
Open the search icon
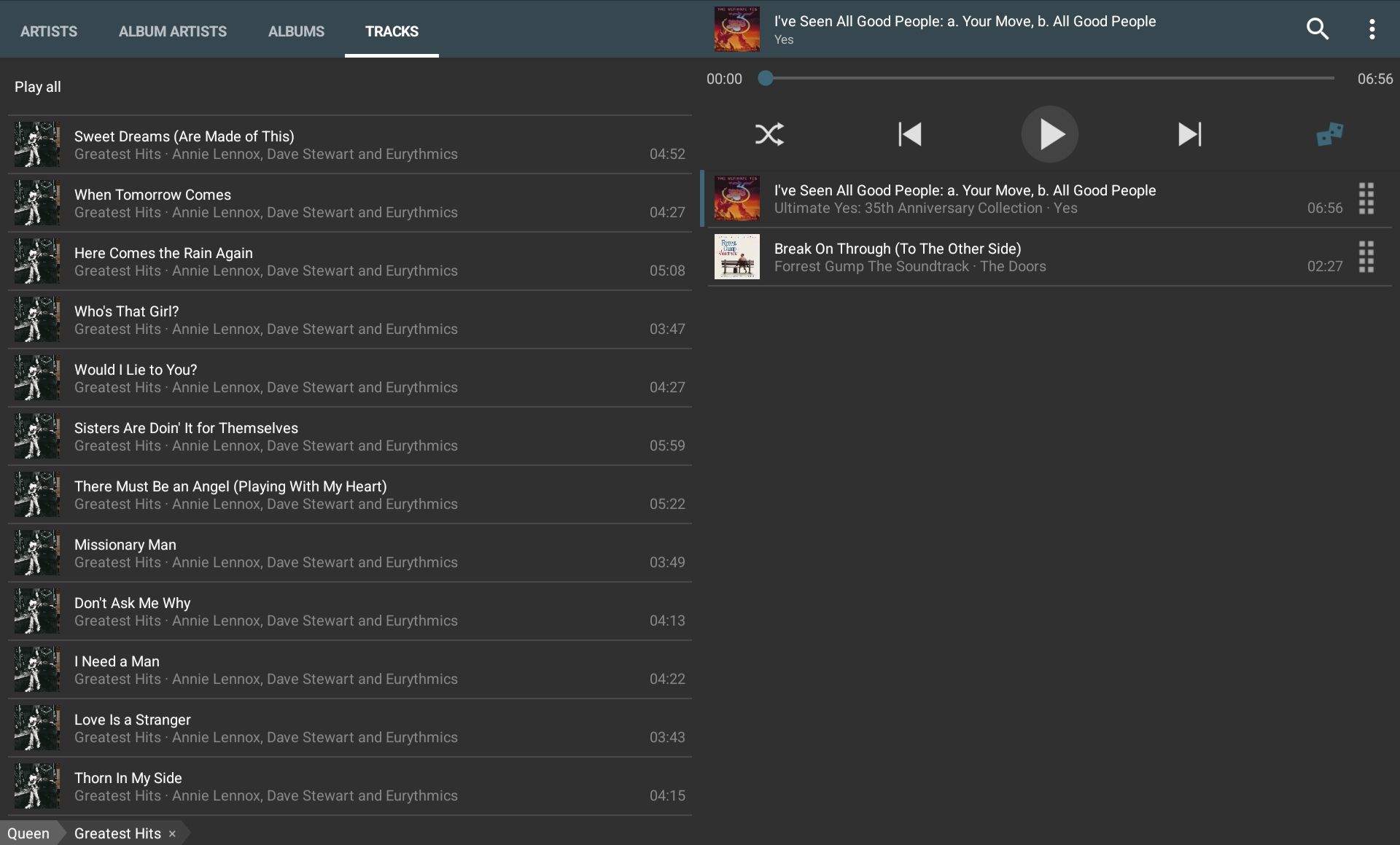click(x=1317, y=29)
